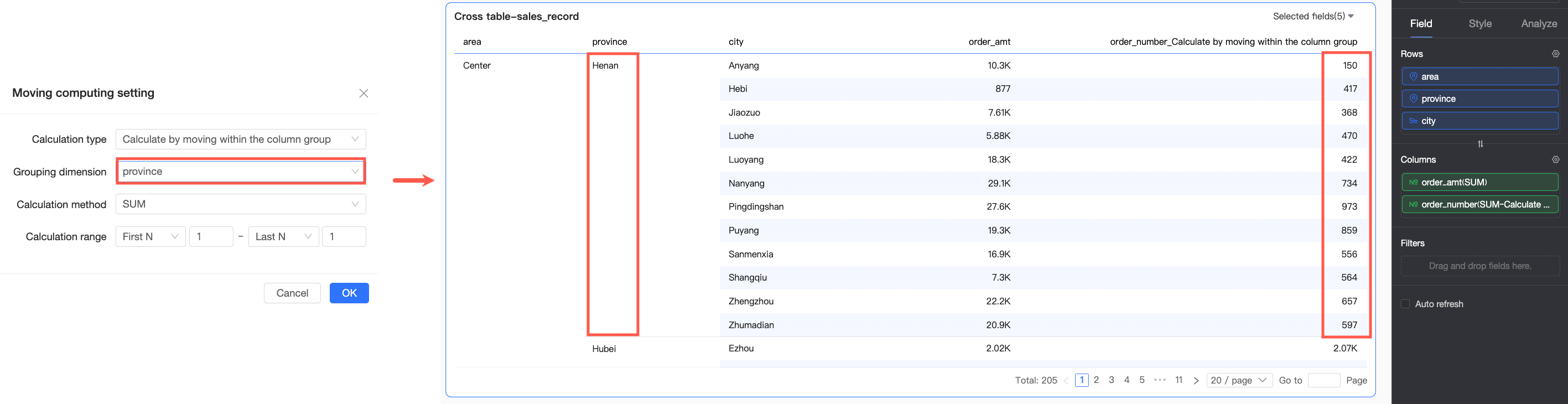
Task: Click the Henan province cell
Action: tap(605, 66)
